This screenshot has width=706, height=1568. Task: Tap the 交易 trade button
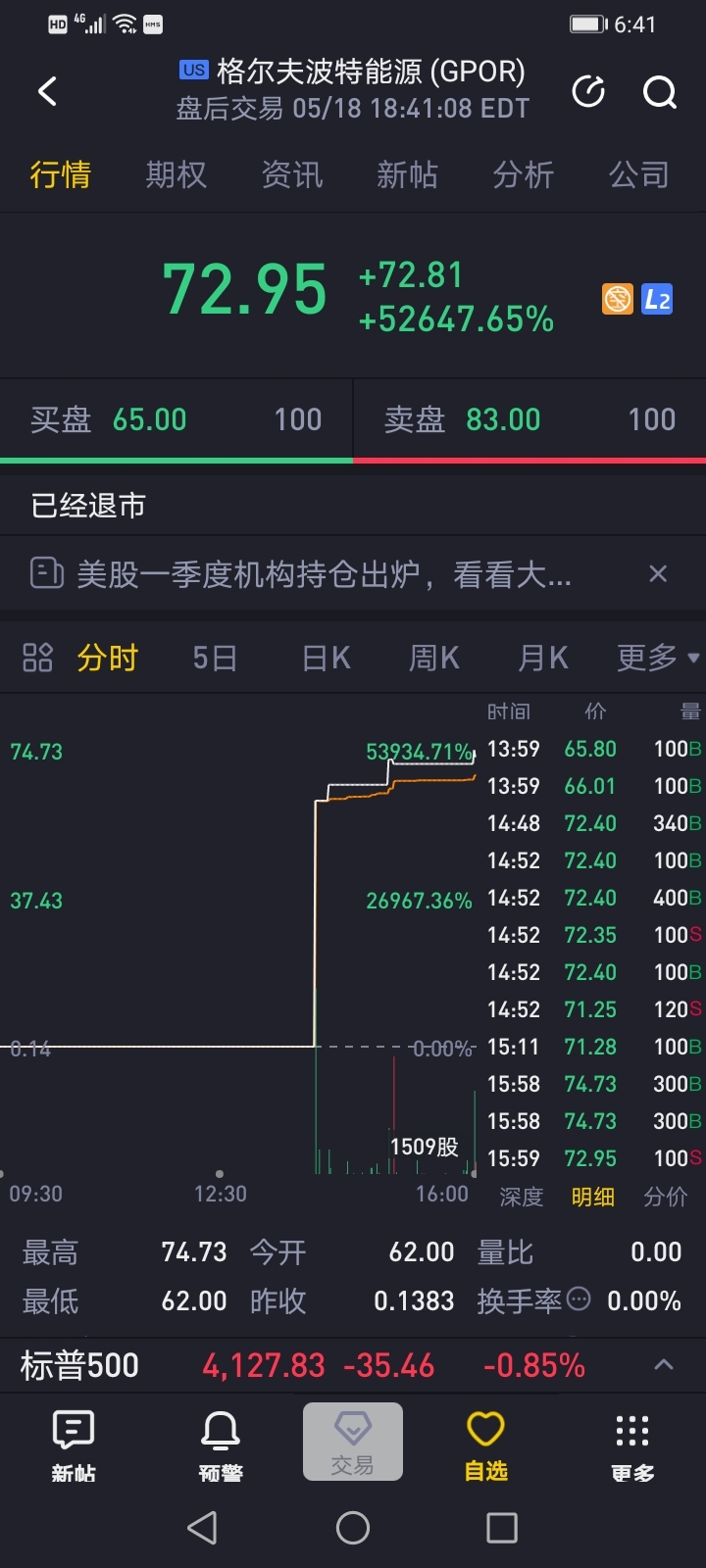pyautogui.click(x=353, y=1442)
